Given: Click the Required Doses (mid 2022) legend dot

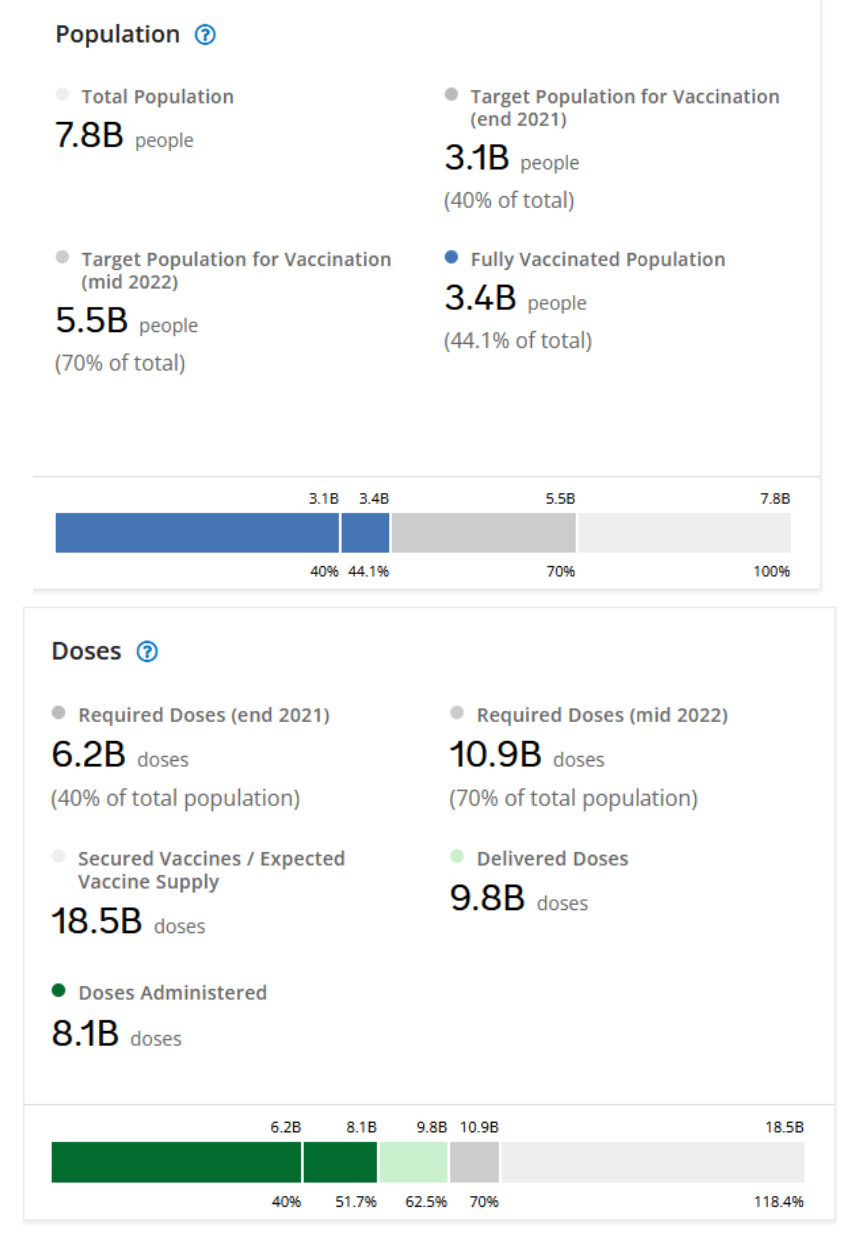Looking at the screenshot, I should (x=457, y=714).
